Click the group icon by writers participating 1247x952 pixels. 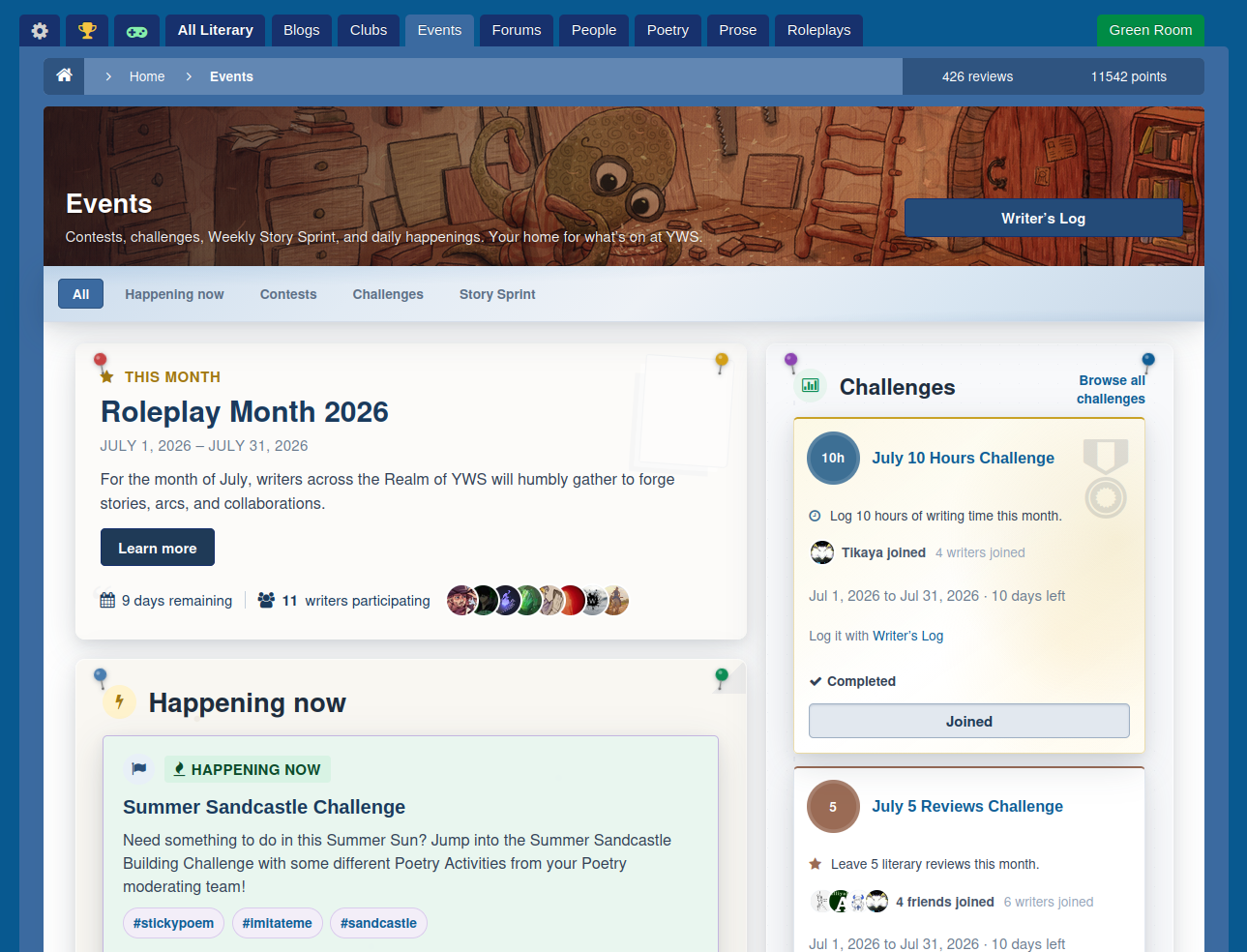coord(266,600)
